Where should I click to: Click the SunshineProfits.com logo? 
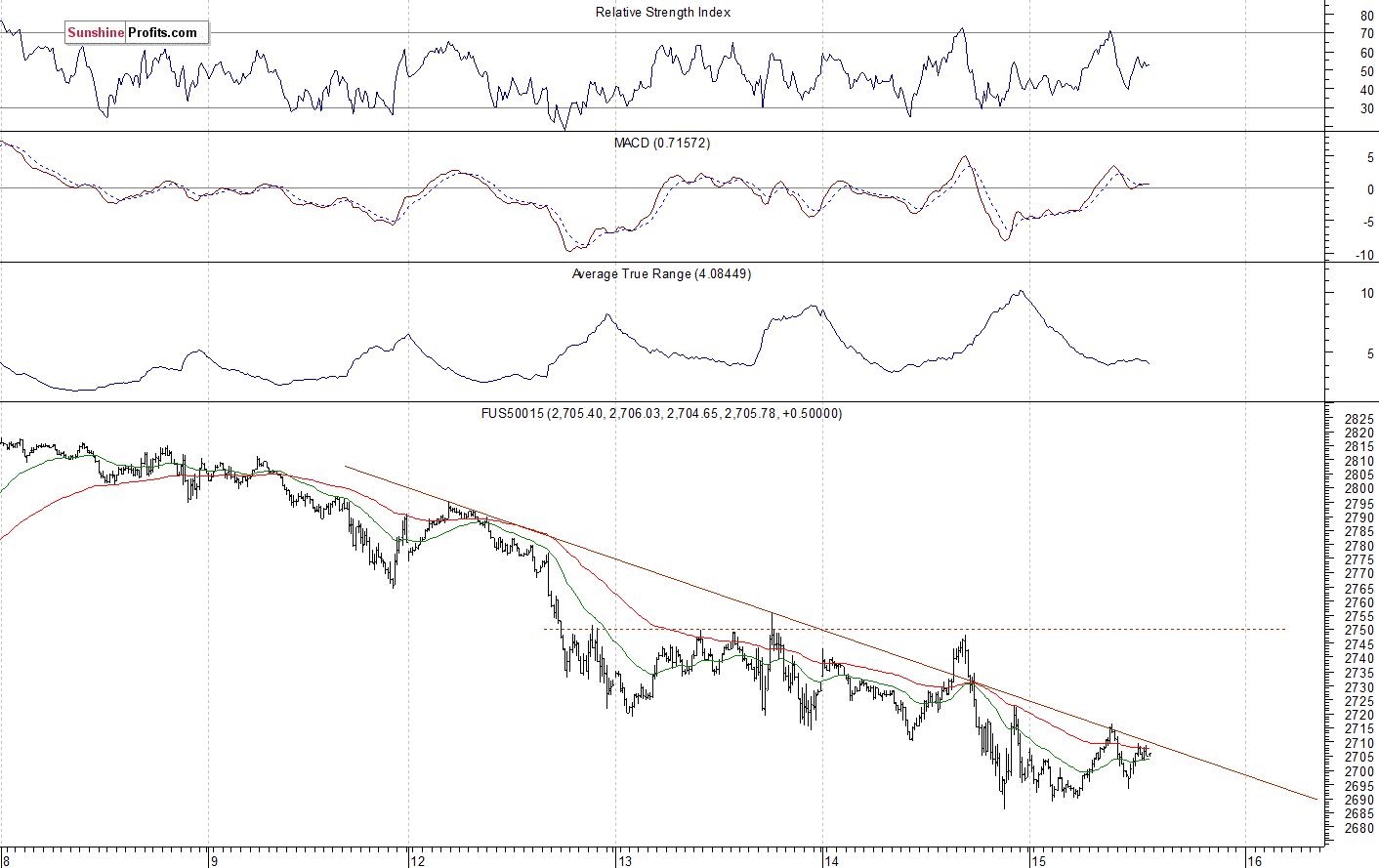(137, 32)
